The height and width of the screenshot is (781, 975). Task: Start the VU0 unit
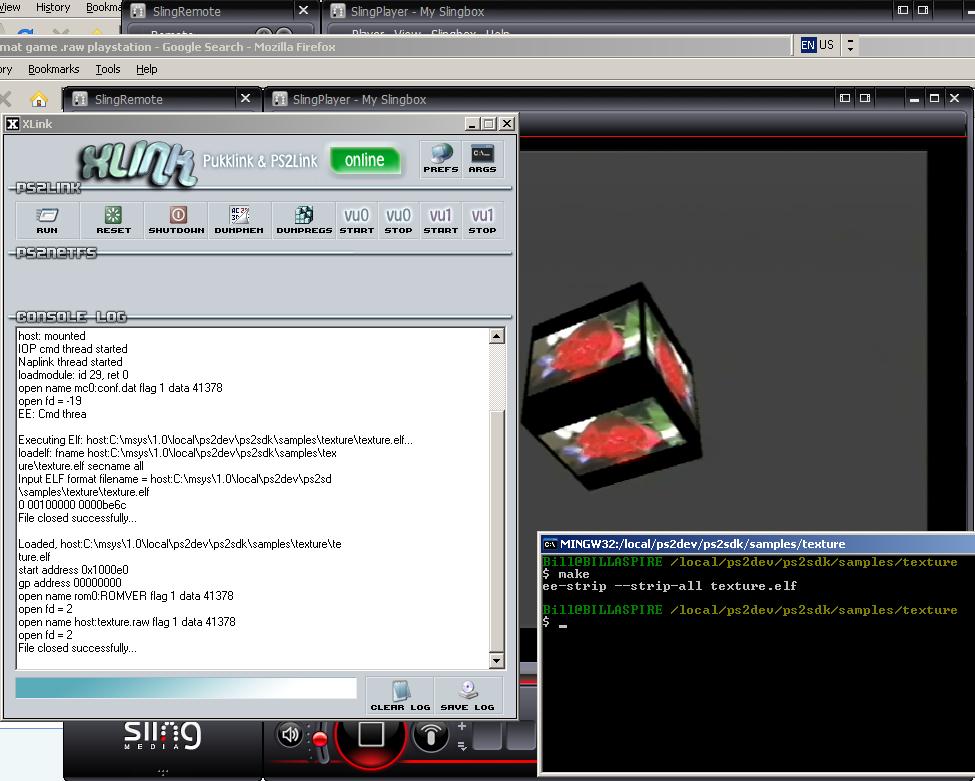356,219
